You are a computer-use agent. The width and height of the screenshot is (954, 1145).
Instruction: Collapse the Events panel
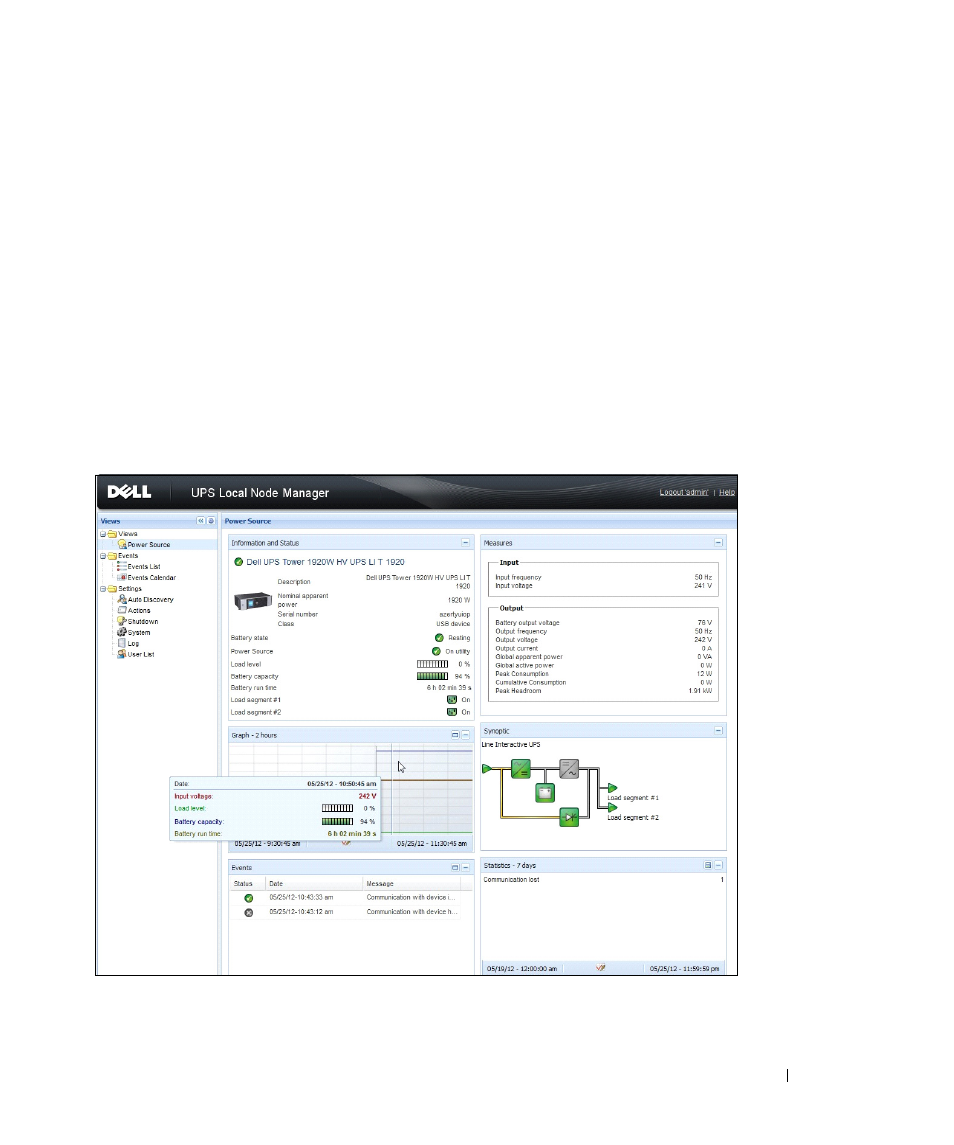465,868
